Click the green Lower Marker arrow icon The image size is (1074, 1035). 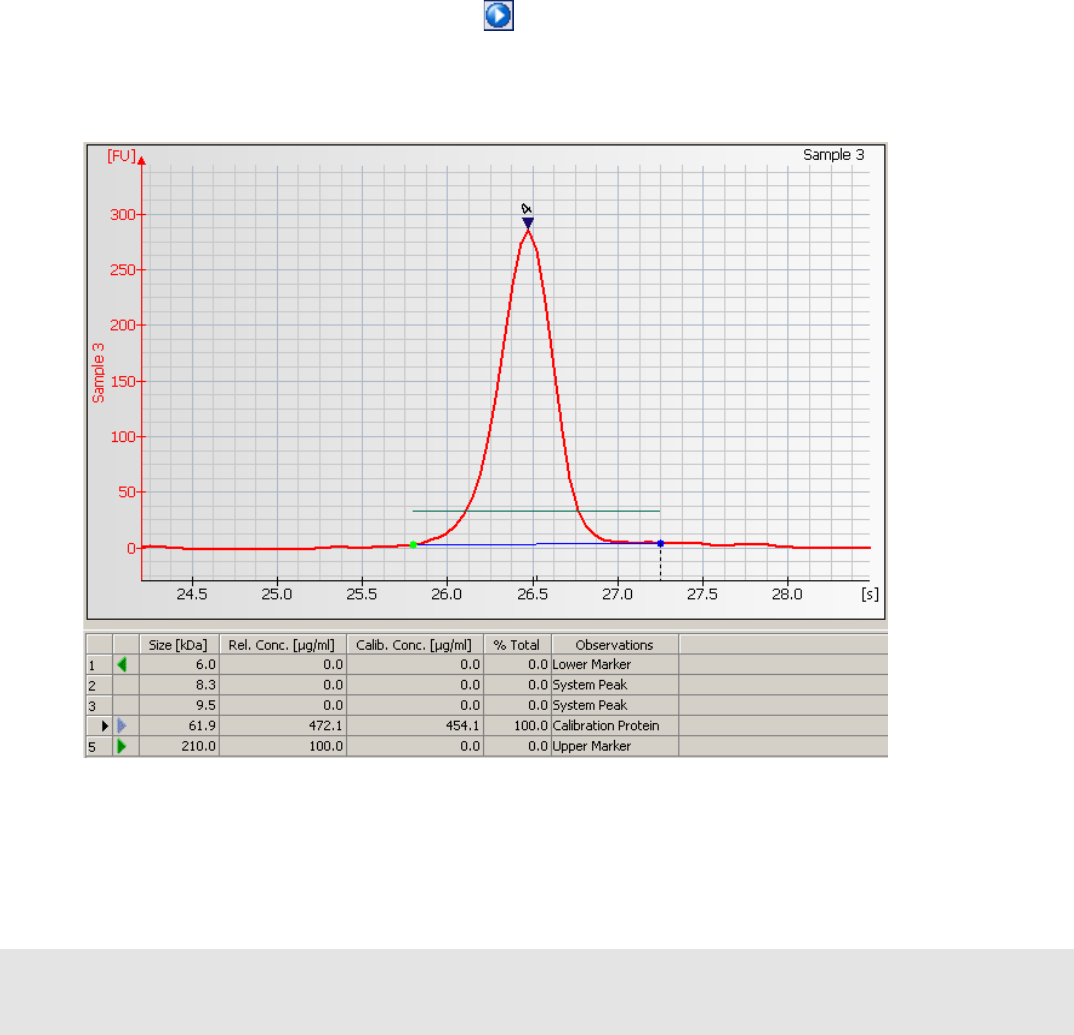coord(123,664)
